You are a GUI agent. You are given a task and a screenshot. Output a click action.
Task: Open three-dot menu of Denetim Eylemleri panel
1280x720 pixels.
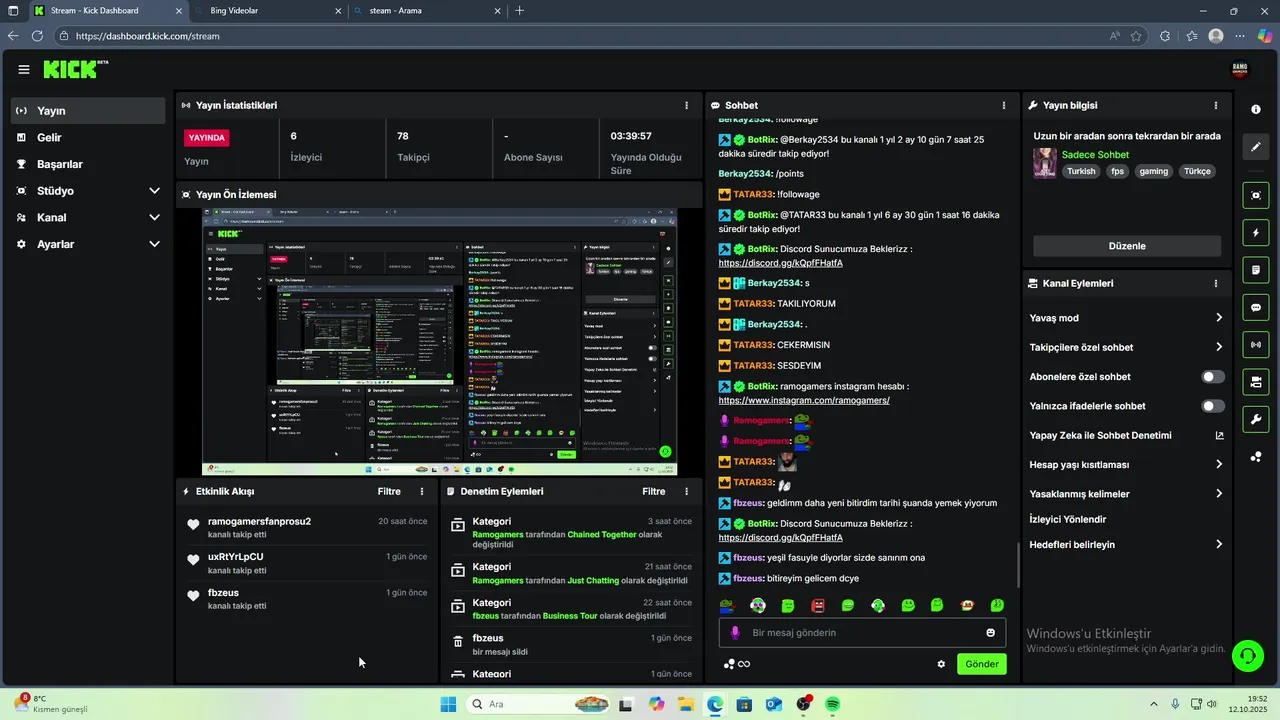[x=686, y=491]
